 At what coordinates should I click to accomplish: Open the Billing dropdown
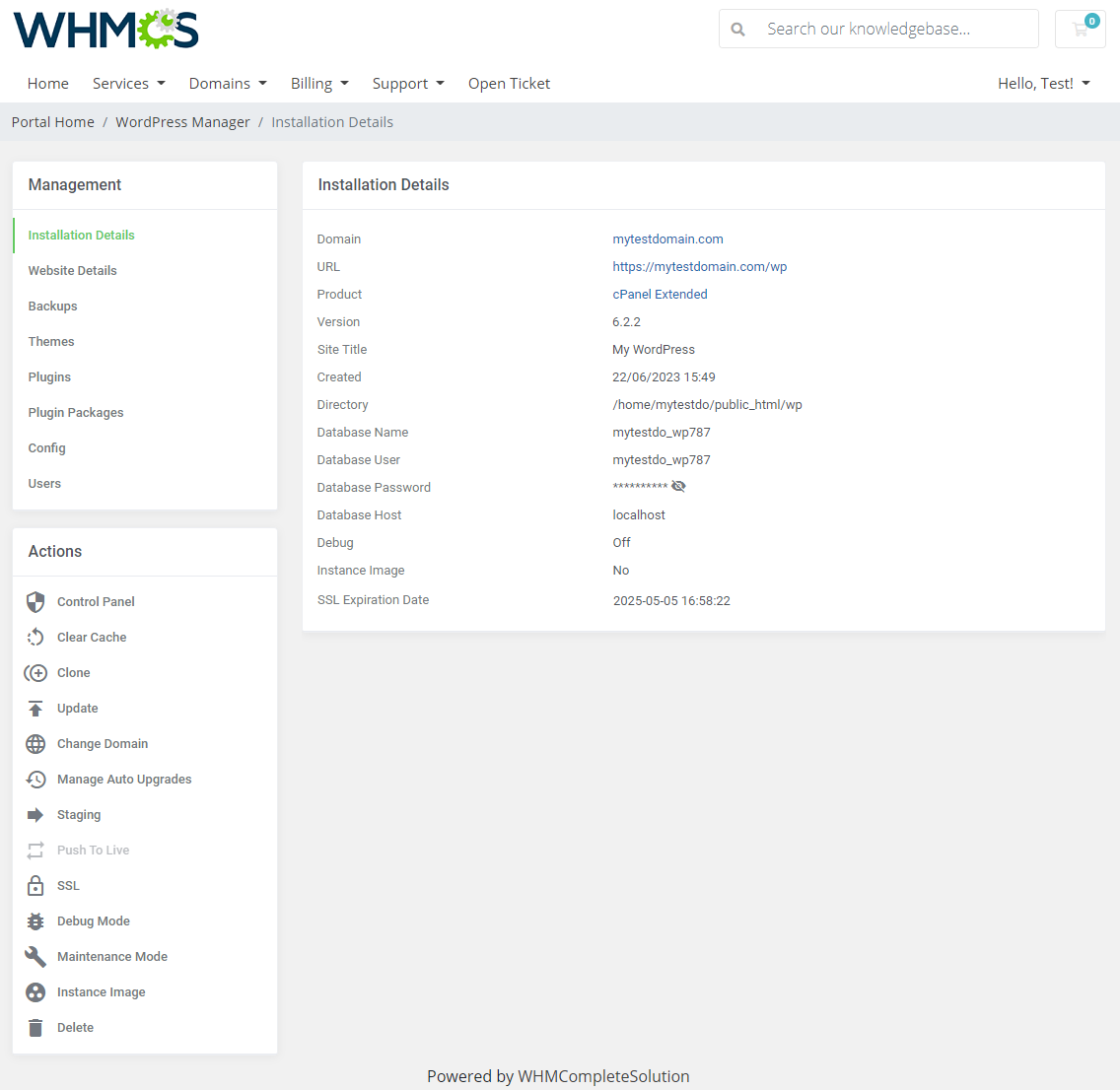point(319,83)
